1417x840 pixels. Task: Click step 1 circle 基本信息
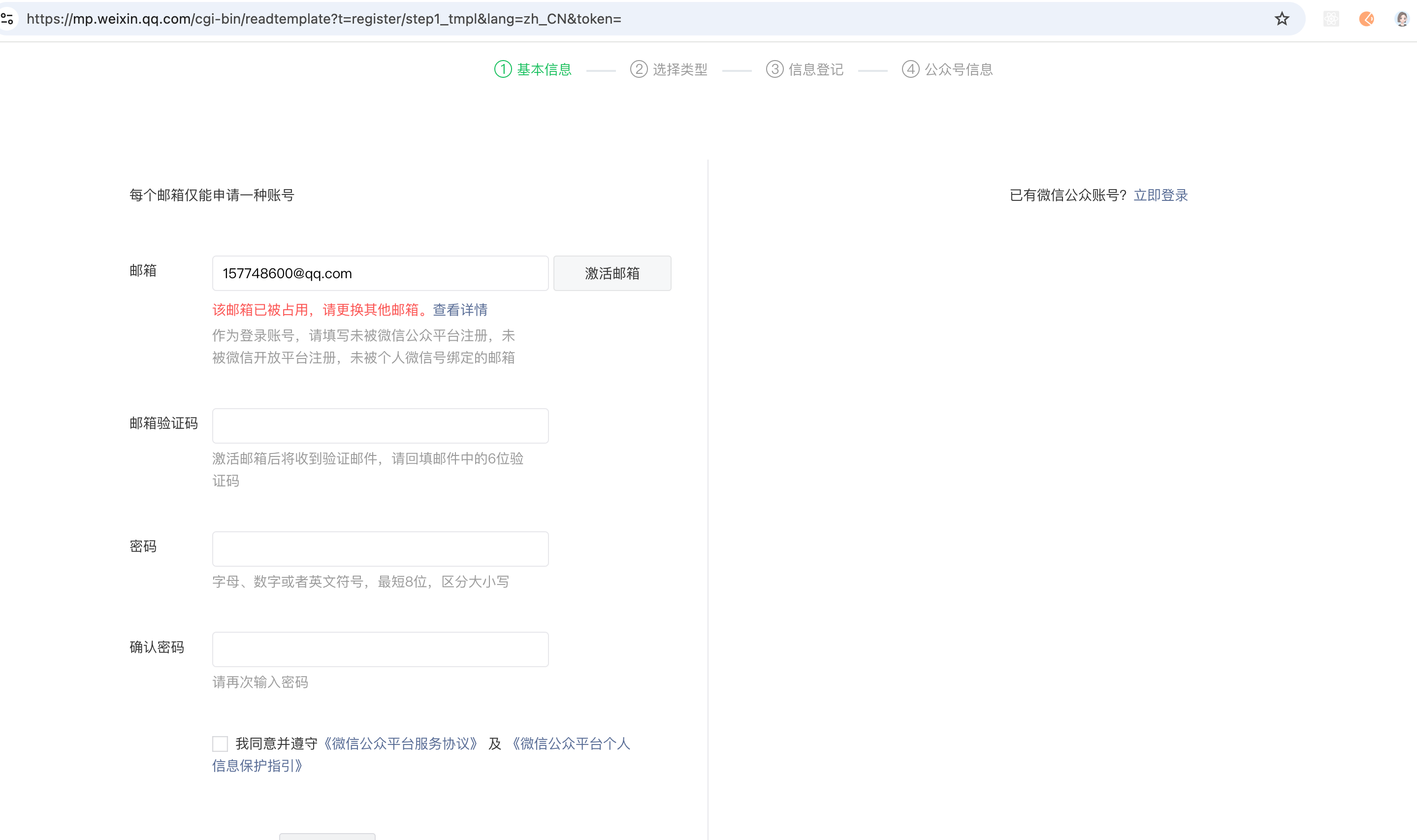(x=503, y=69)
